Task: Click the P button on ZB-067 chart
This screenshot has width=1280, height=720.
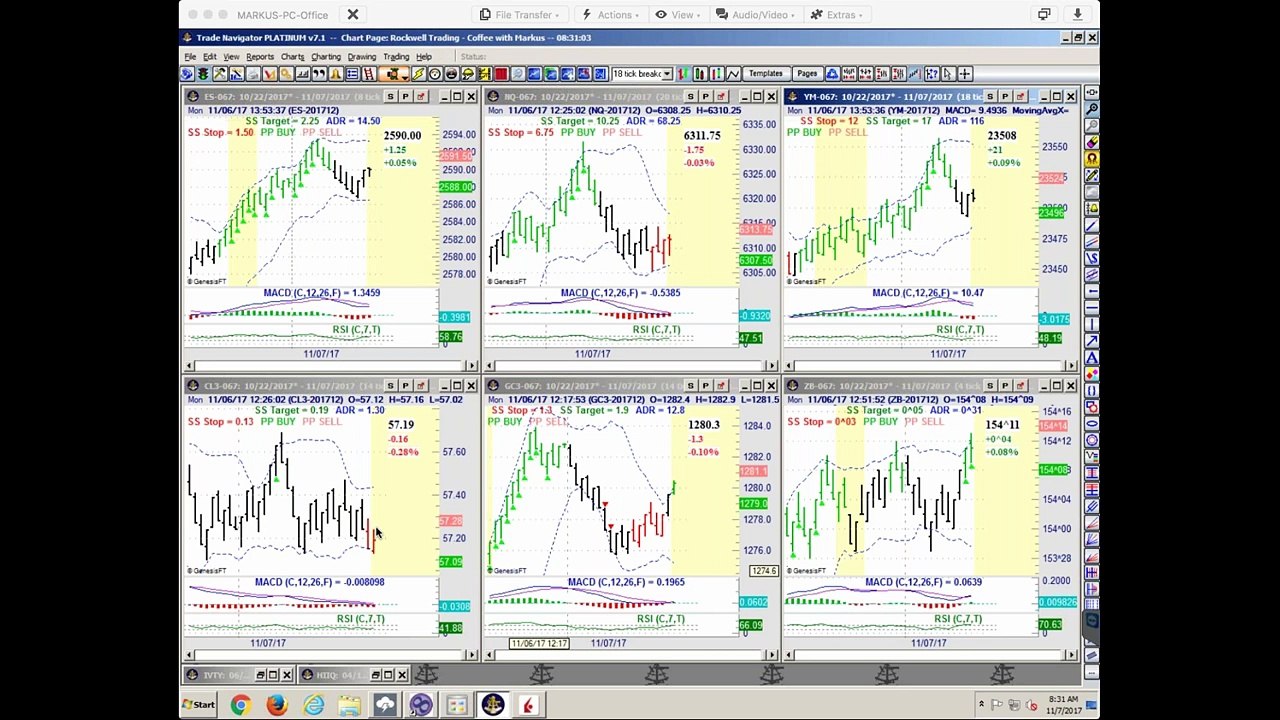Action: (1005, 386)
